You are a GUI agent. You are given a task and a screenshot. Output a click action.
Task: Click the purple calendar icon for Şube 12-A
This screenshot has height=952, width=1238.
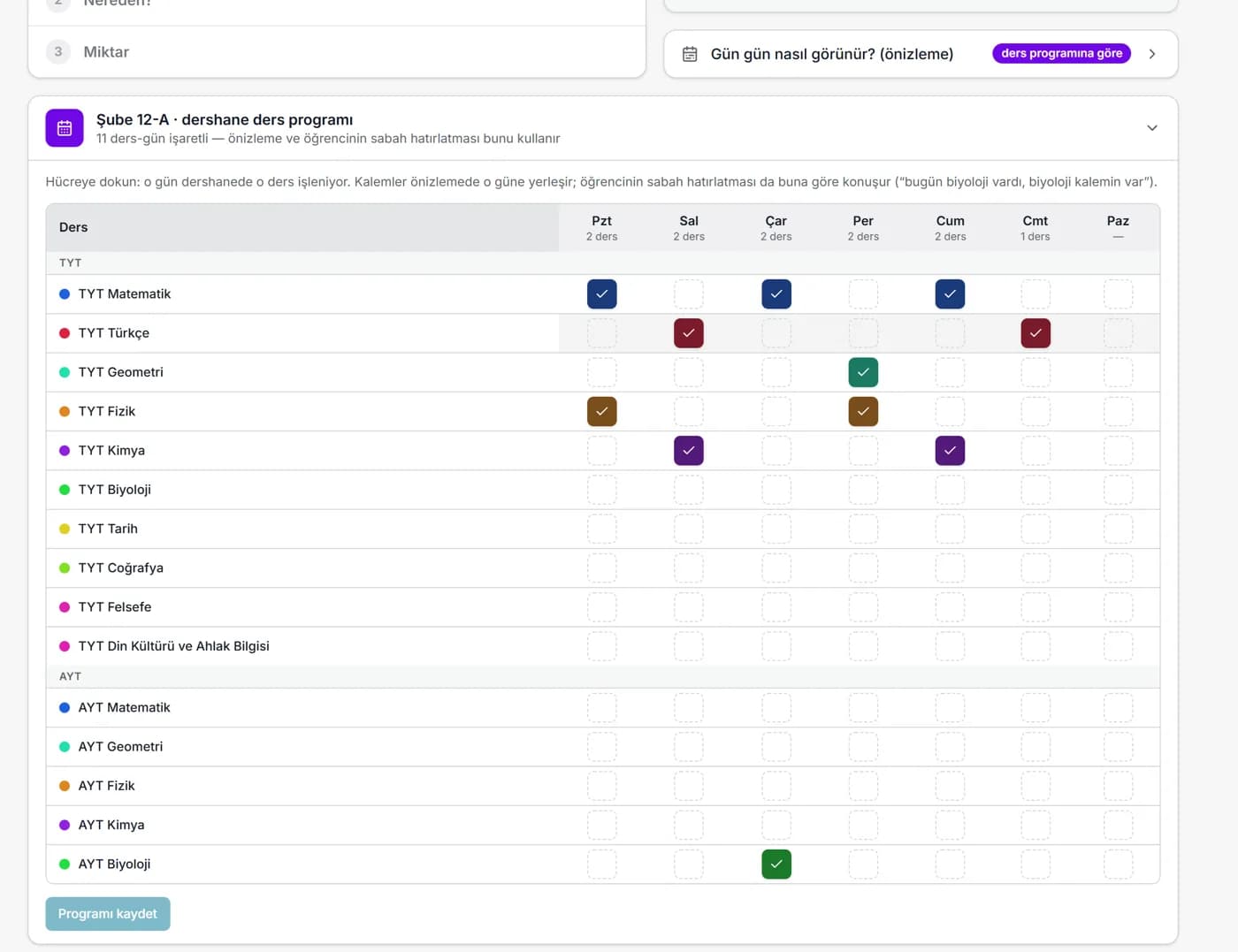65,128
